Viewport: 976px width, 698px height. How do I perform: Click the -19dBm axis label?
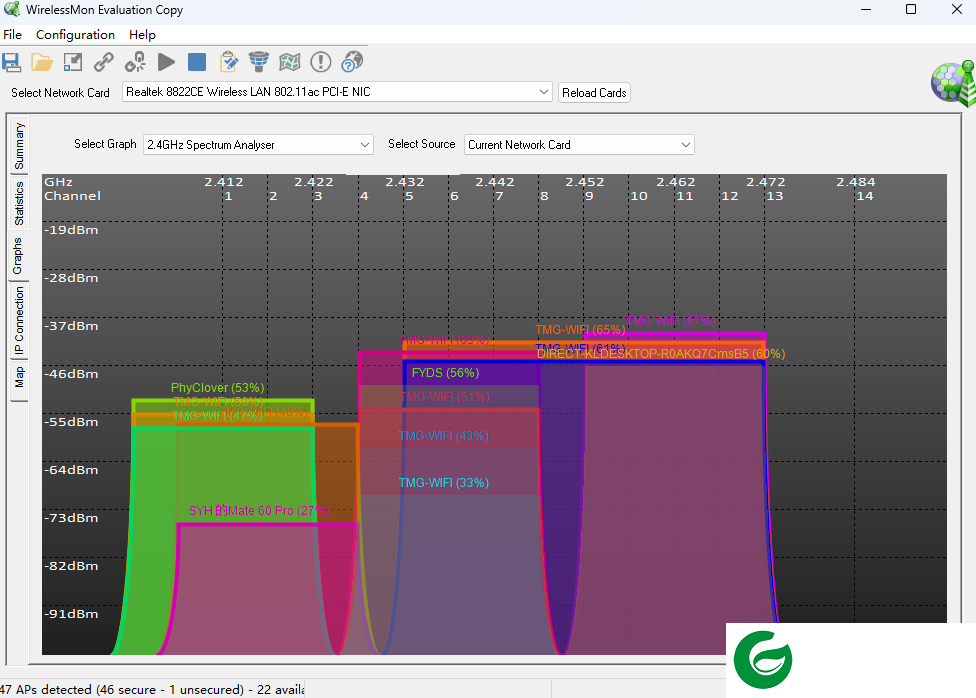[x=71, y=230]
